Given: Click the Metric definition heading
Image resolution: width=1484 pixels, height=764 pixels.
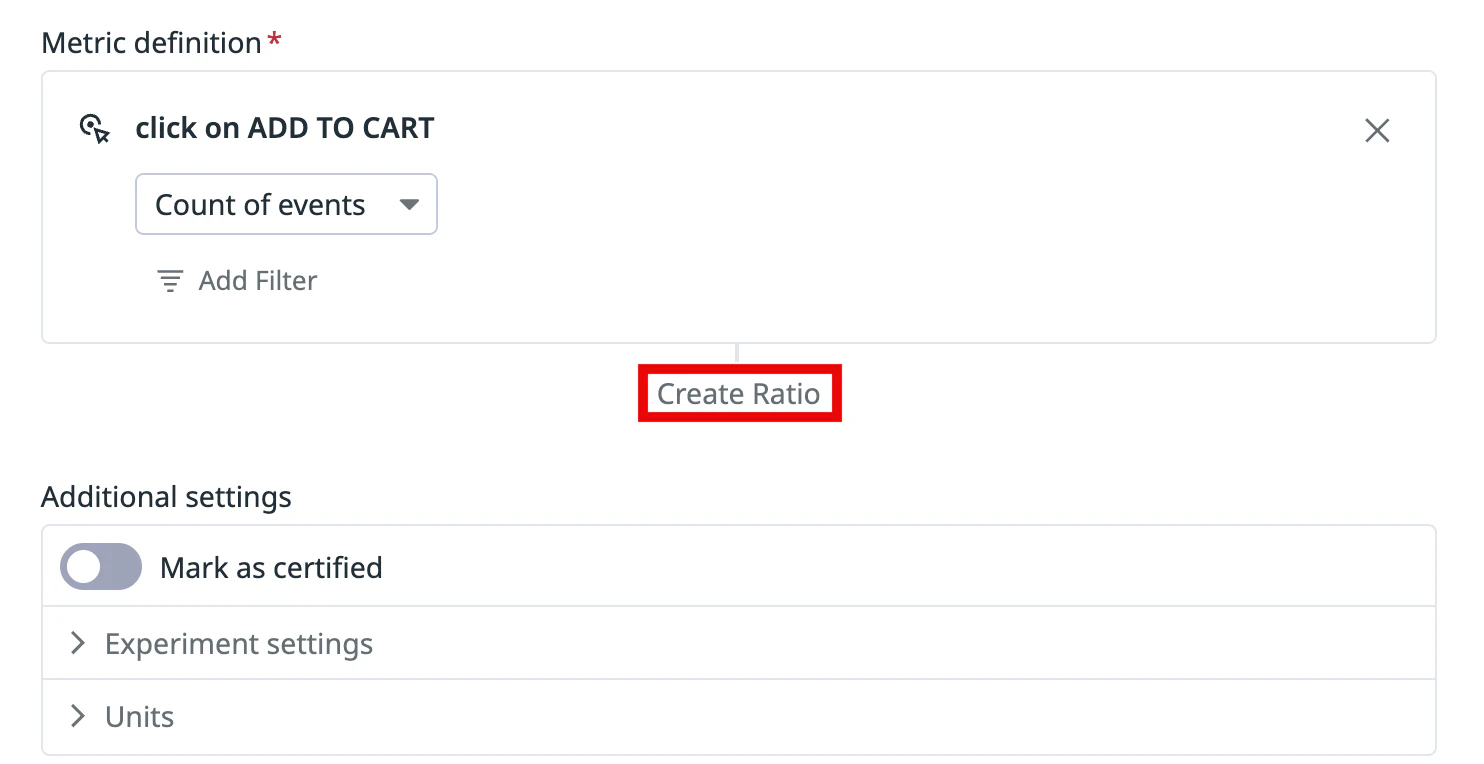Looking at the screenshot, I should click(151, 43).
